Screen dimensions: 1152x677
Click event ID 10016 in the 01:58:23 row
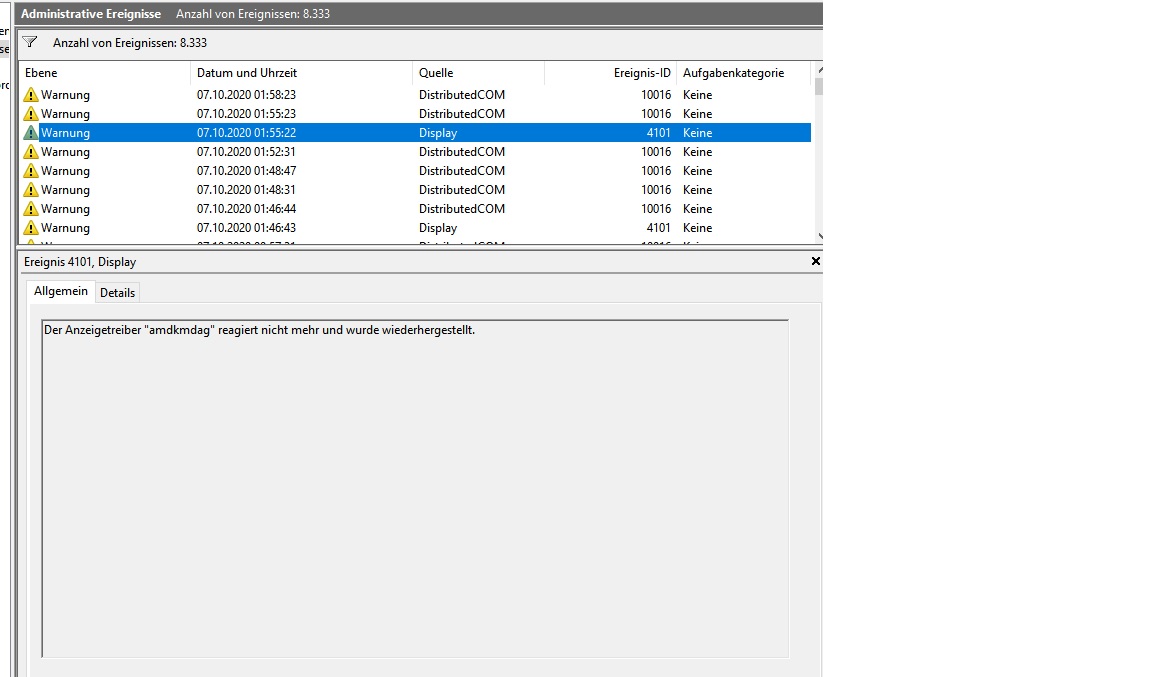[656, 95]
